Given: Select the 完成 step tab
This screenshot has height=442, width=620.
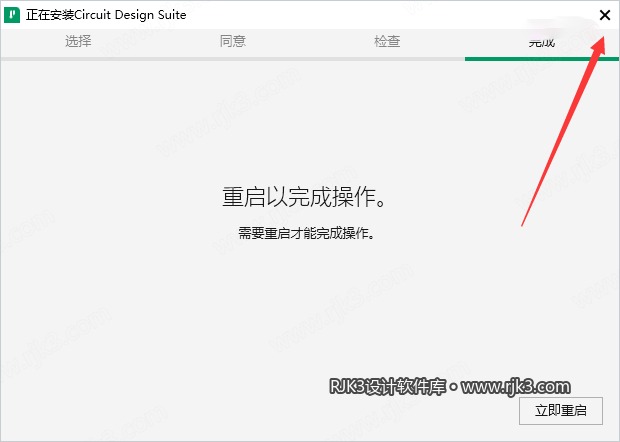Looking at the screenshot, I should pyautogui.click(x=542, y=42).
